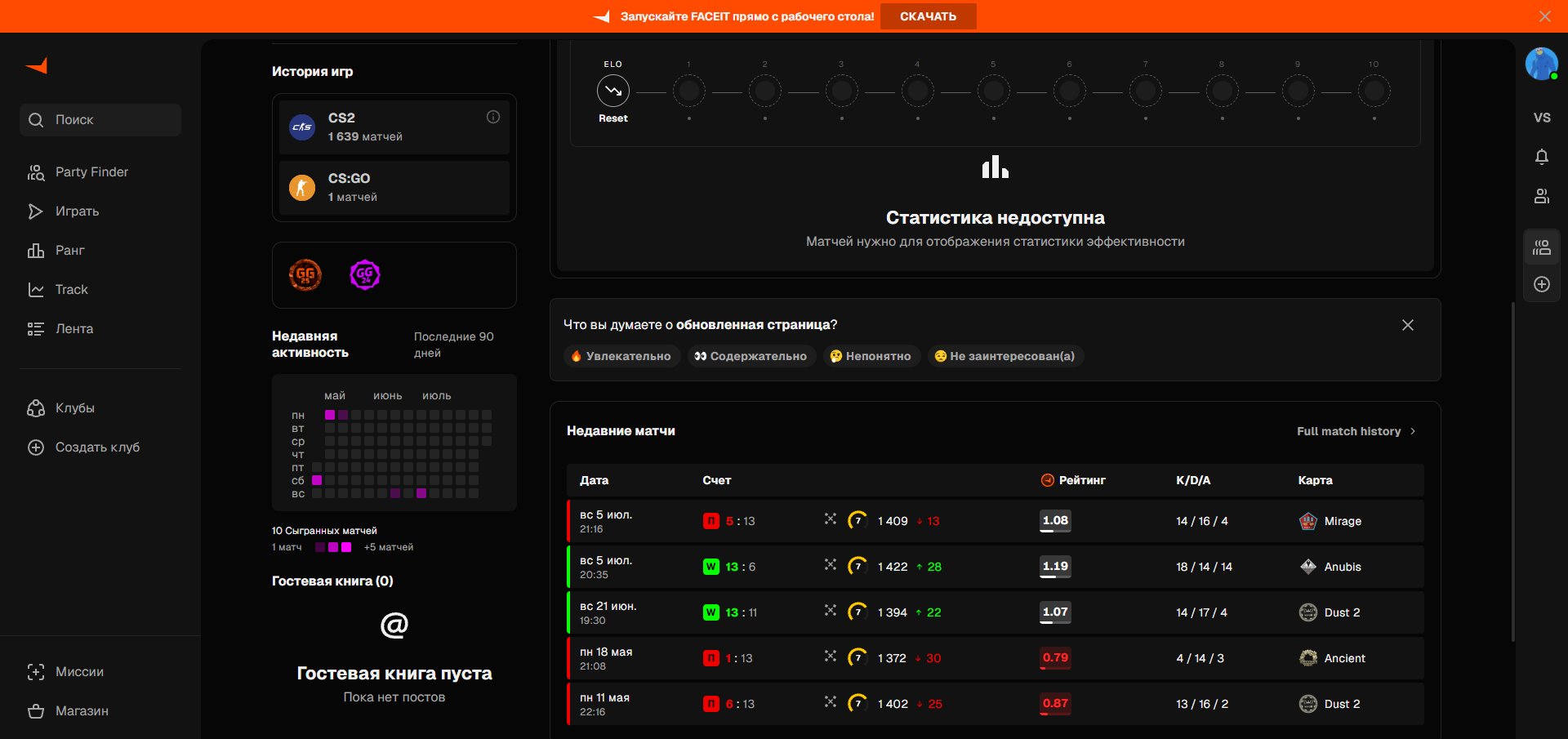This screenshot has height=739, width=1568.
Task: Click the CS2 game icon
Action: pyautogui.click(x=302, y=127)
